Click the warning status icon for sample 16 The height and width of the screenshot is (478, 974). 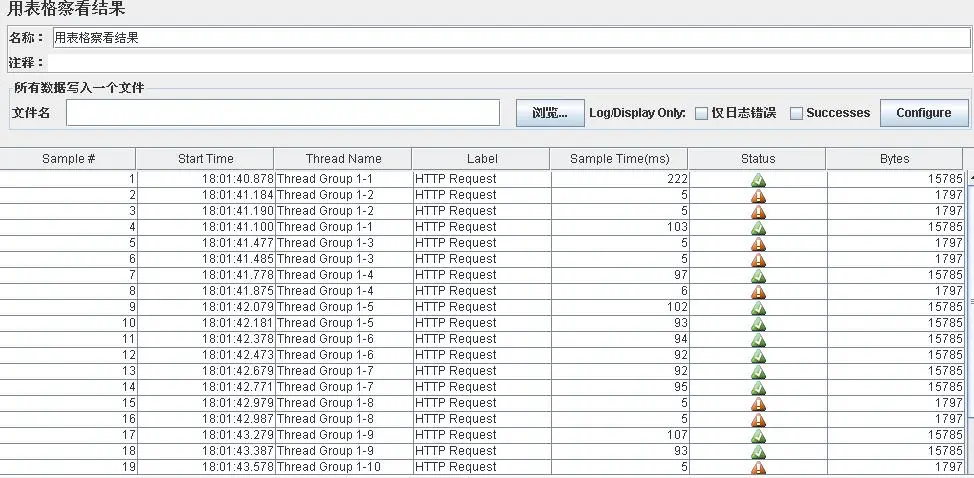(x=758, y=420)
